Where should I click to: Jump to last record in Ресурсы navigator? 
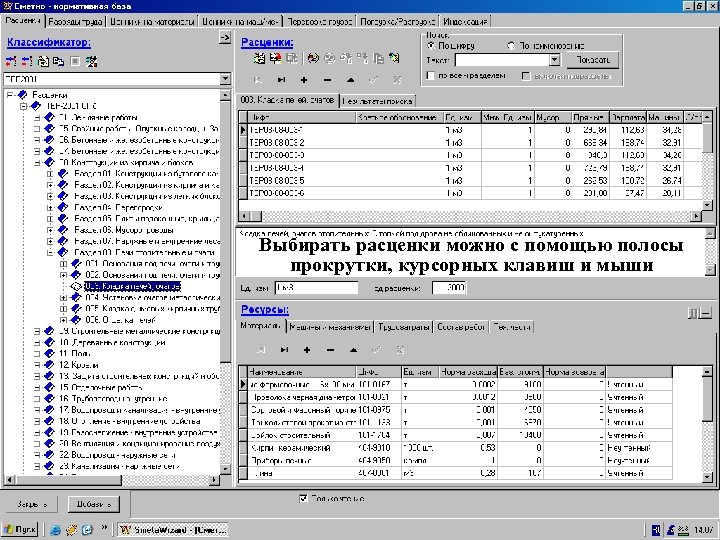(284, 350)
